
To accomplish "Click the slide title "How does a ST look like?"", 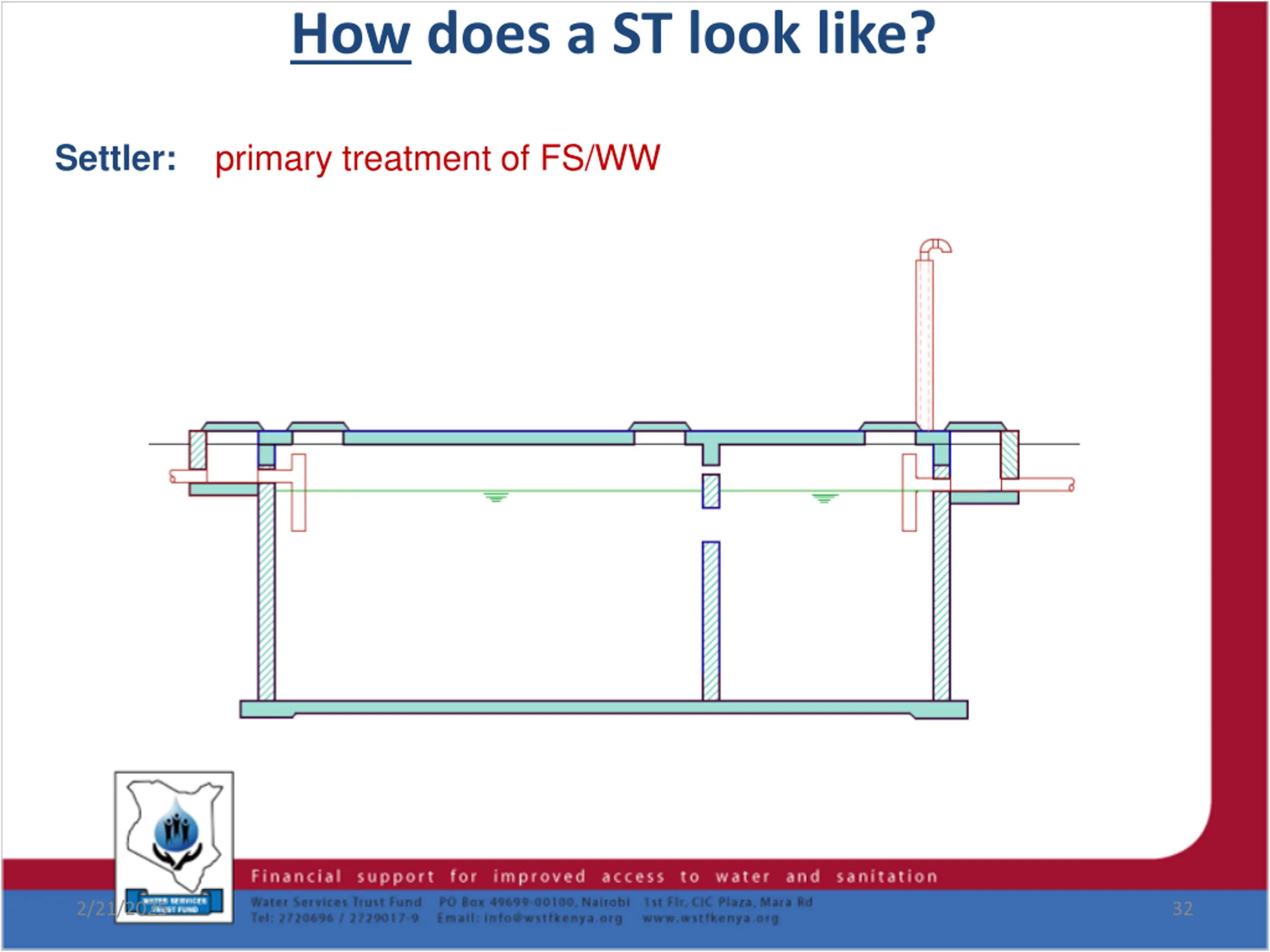I will (614, 36).
